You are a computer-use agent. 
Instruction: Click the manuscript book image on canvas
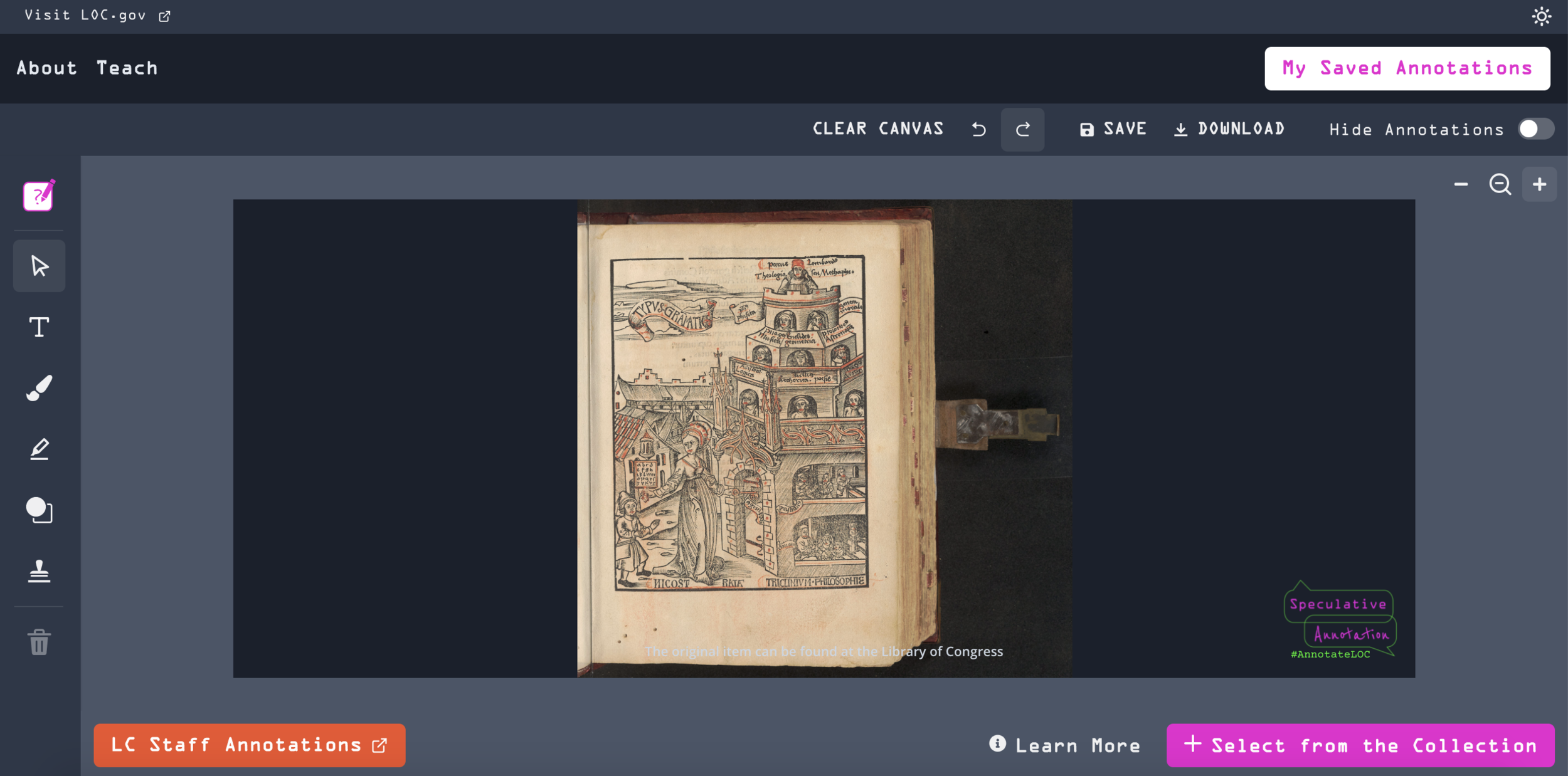tap(824, 438)
